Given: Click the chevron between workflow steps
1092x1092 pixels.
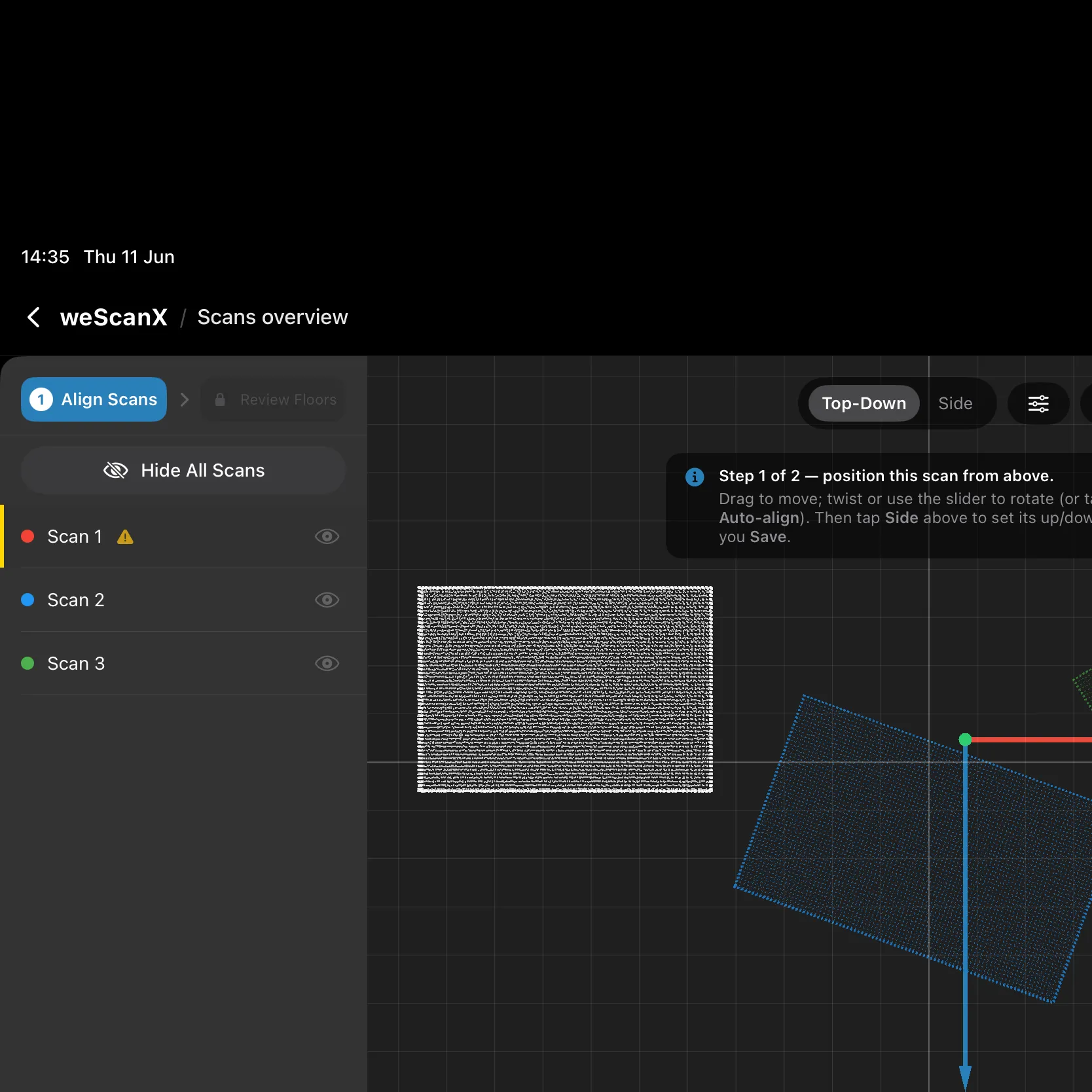Looking at the screenshot, I should [185, 399].
